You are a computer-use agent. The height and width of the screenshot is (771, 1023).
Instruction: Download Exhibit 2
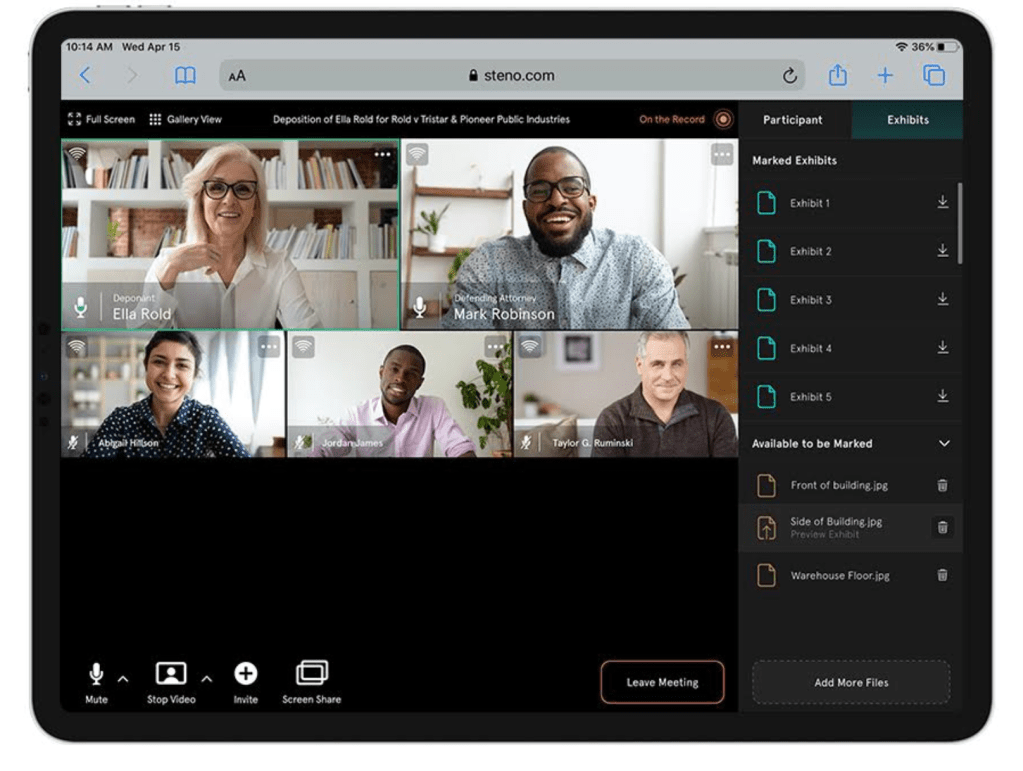[x=942, y=250]
